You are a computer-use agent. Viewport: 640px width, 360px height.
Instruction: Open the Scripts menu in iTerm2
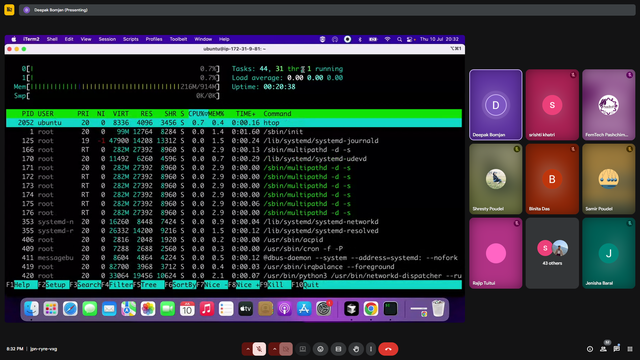point(131,39)
